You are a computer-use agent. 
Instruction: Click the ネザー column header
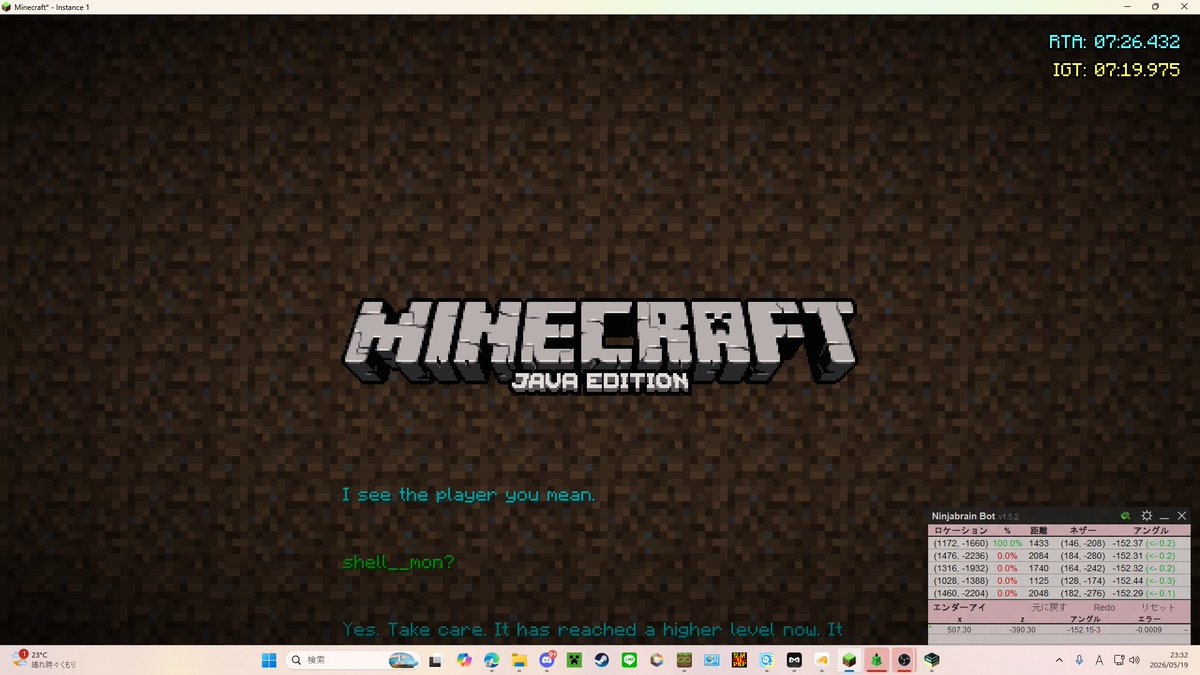(x=1082, y=530)
